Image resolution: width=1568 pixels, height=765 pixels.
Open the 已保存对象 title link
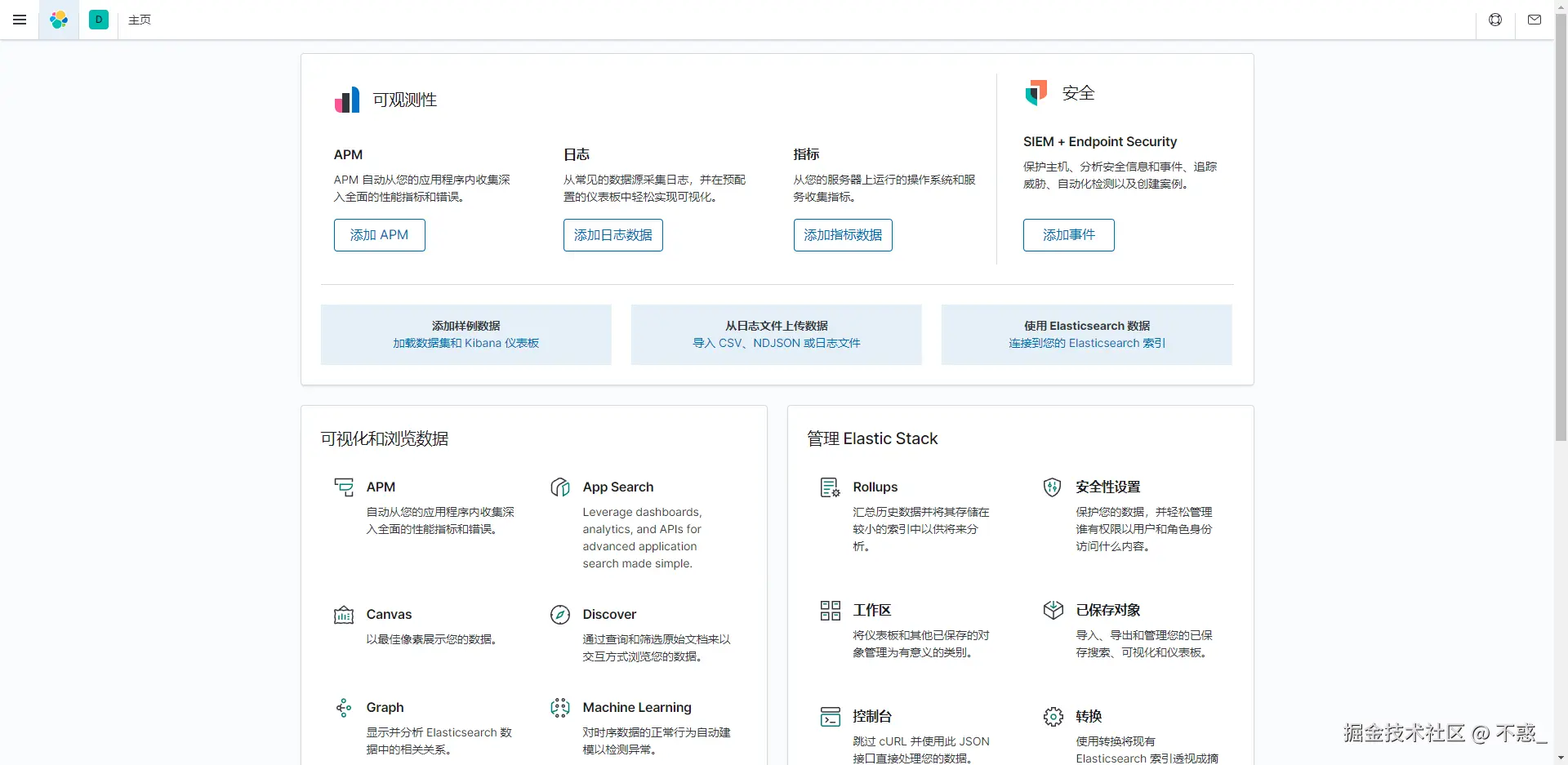[x=1108, y=611]
